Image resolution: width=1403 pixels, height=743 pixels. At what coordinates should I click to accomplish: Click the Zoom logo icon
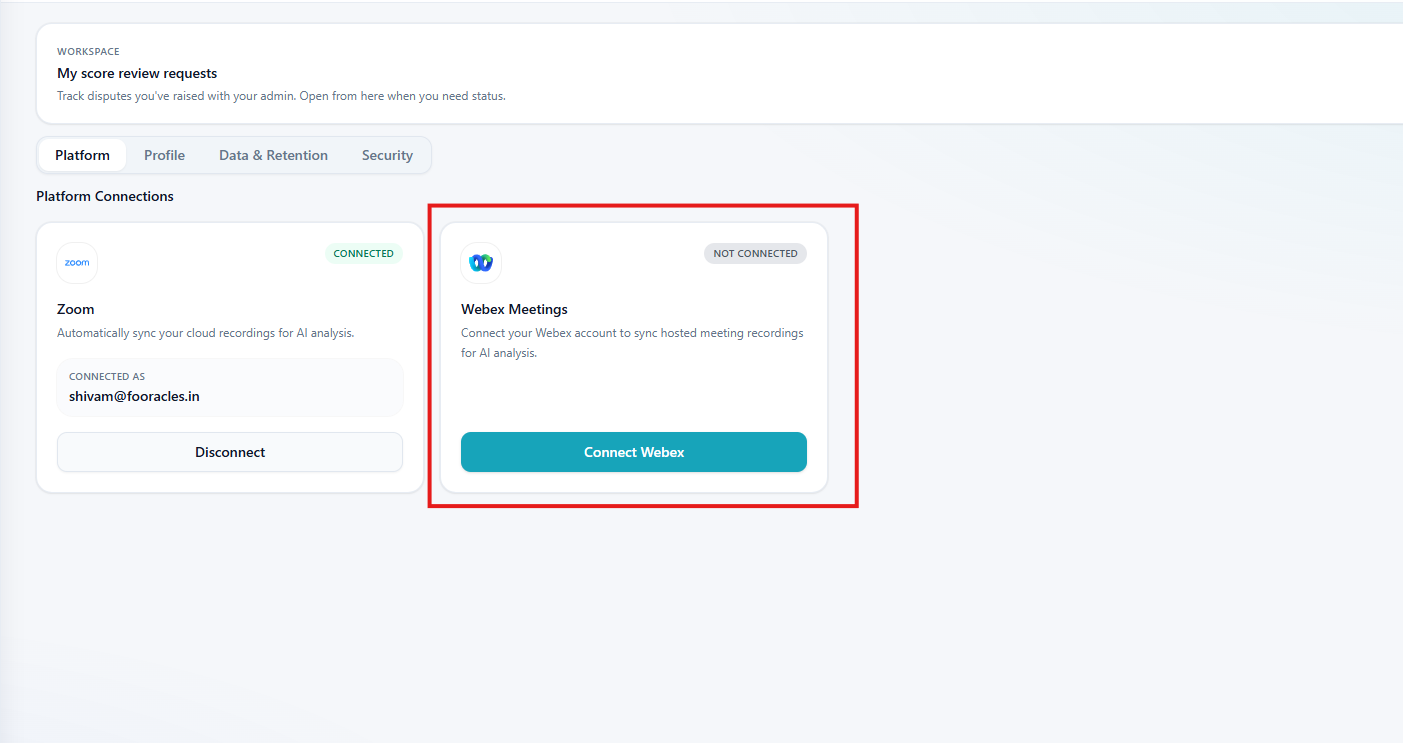pos(77,263)
